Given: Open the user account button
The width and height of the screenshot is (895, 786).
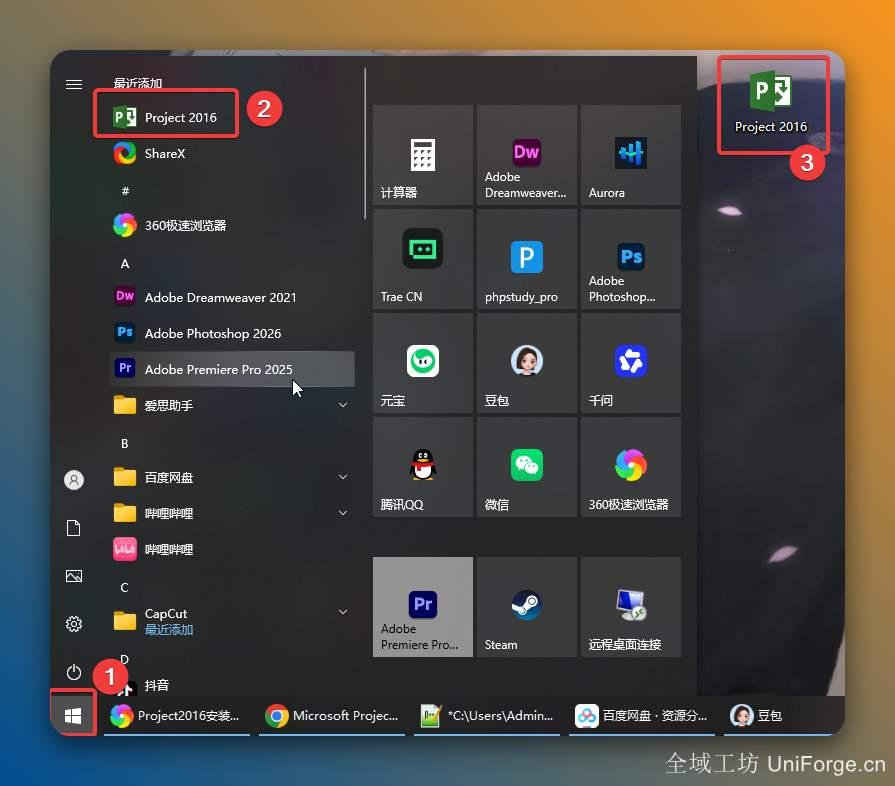Looking at the screenshot, I should point(74,480).
